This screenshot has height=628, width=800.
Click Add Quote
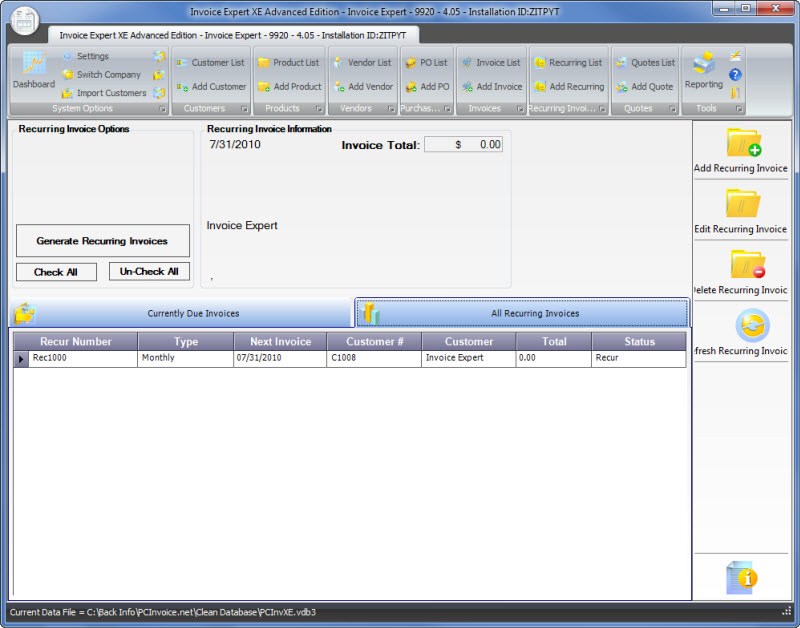pyautogui.click(x=644, y=87)
